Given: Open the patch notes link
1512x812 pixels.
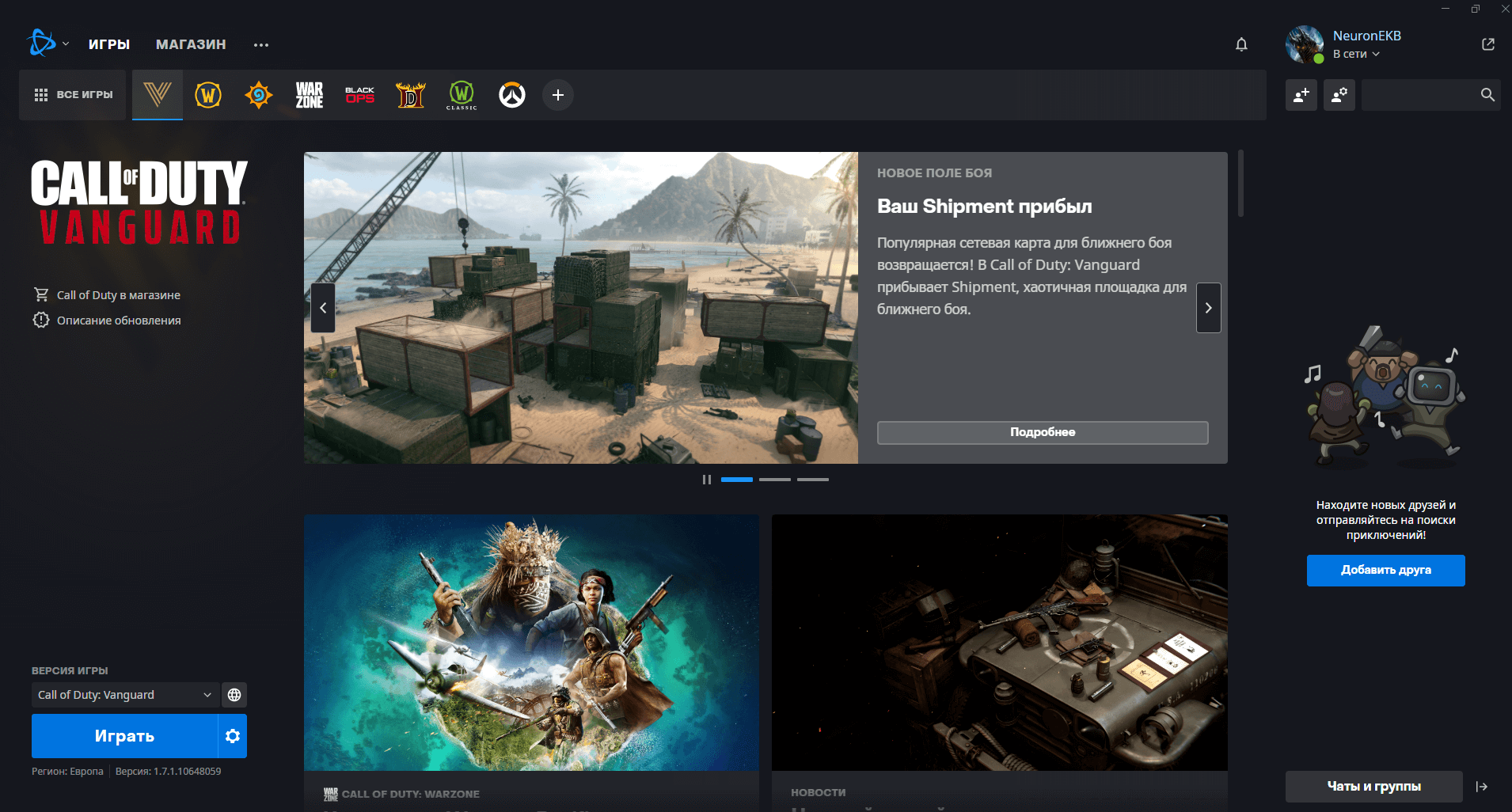Looking at the screenshot, I should [x=107, y=320].
